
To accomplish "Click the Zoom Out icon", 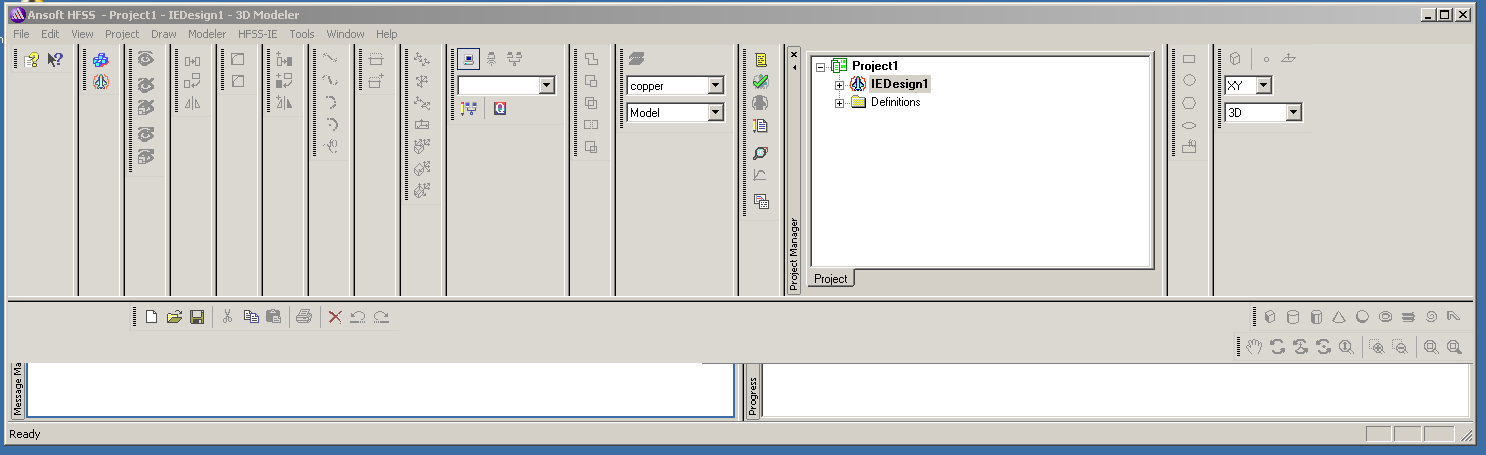I will pyautogui.click(x=1400, y=347).
